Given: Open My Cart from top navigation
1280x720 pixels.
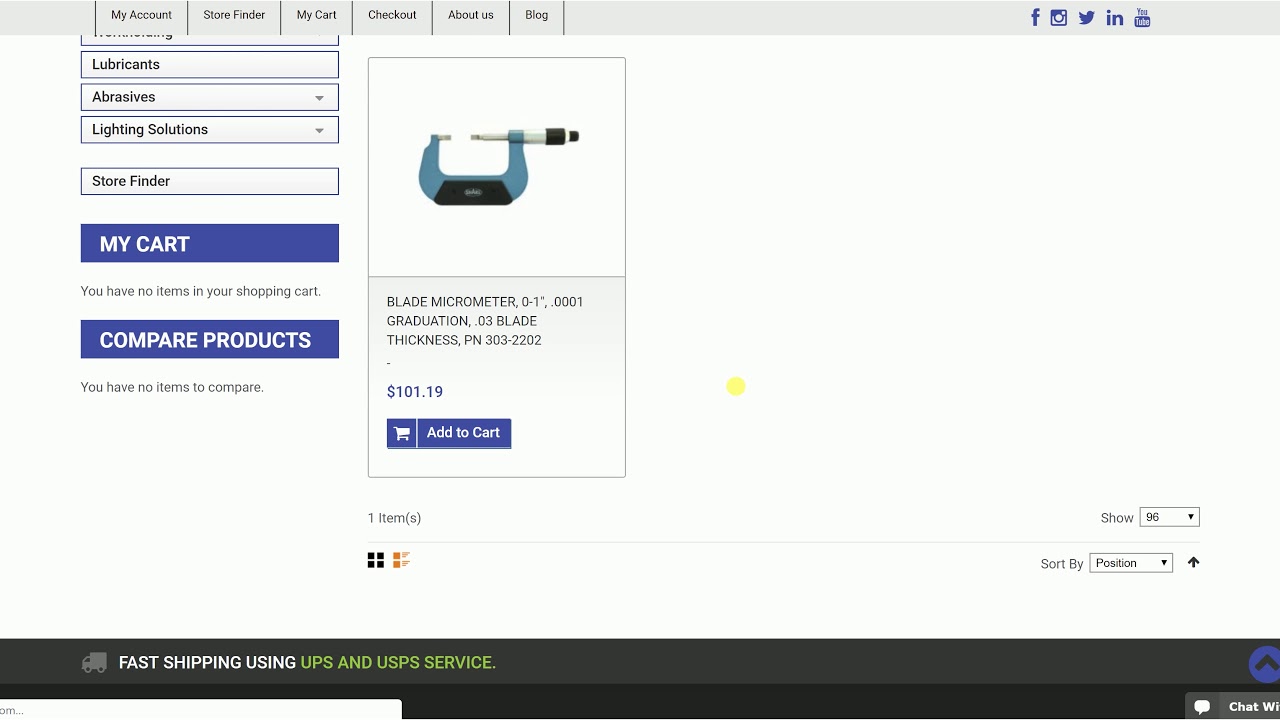Looking at the screenshot, I should coord(316,15).
